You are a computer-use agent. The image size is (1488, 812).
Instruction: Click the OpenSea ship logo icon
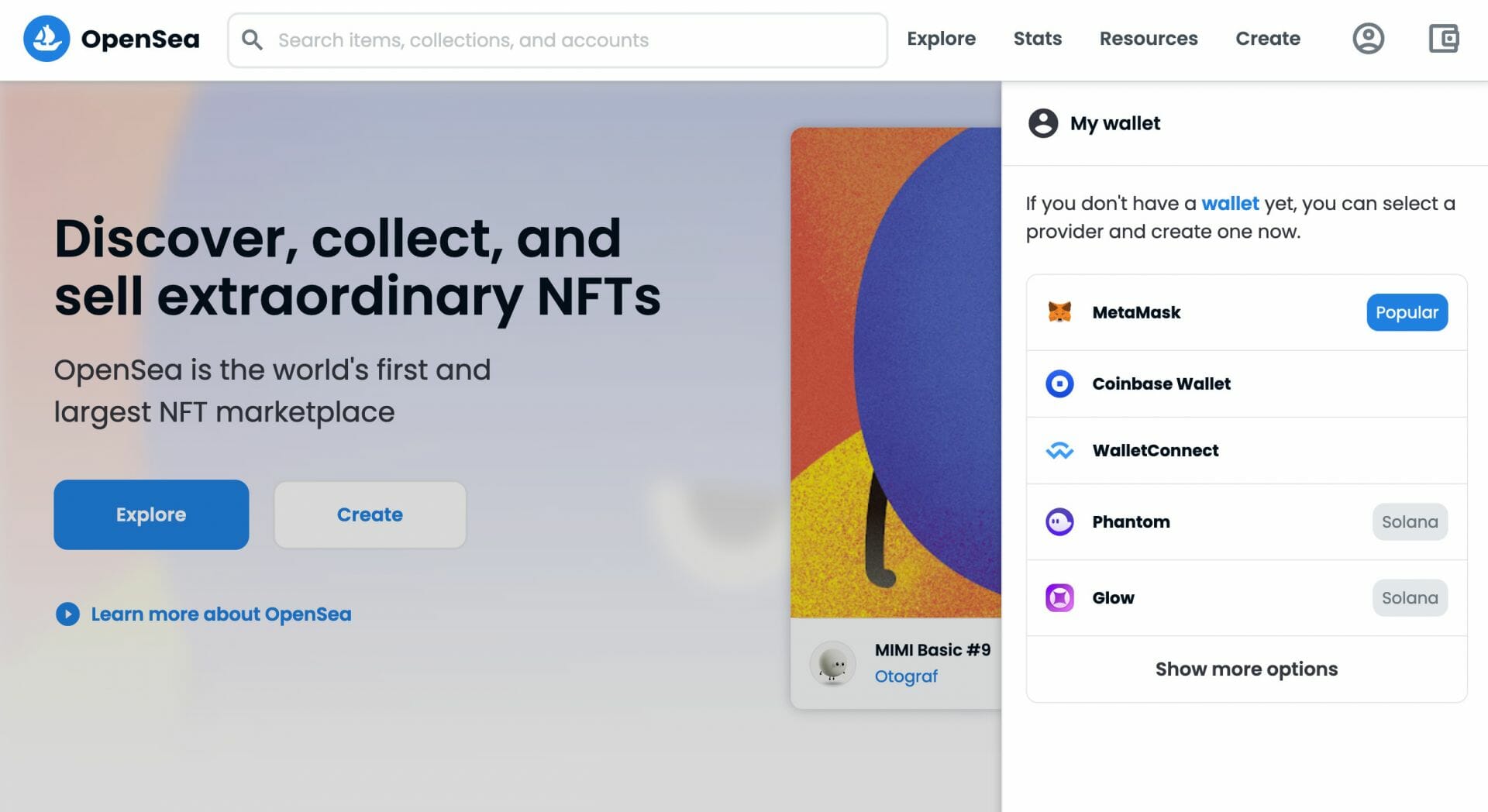pos(46,39)
